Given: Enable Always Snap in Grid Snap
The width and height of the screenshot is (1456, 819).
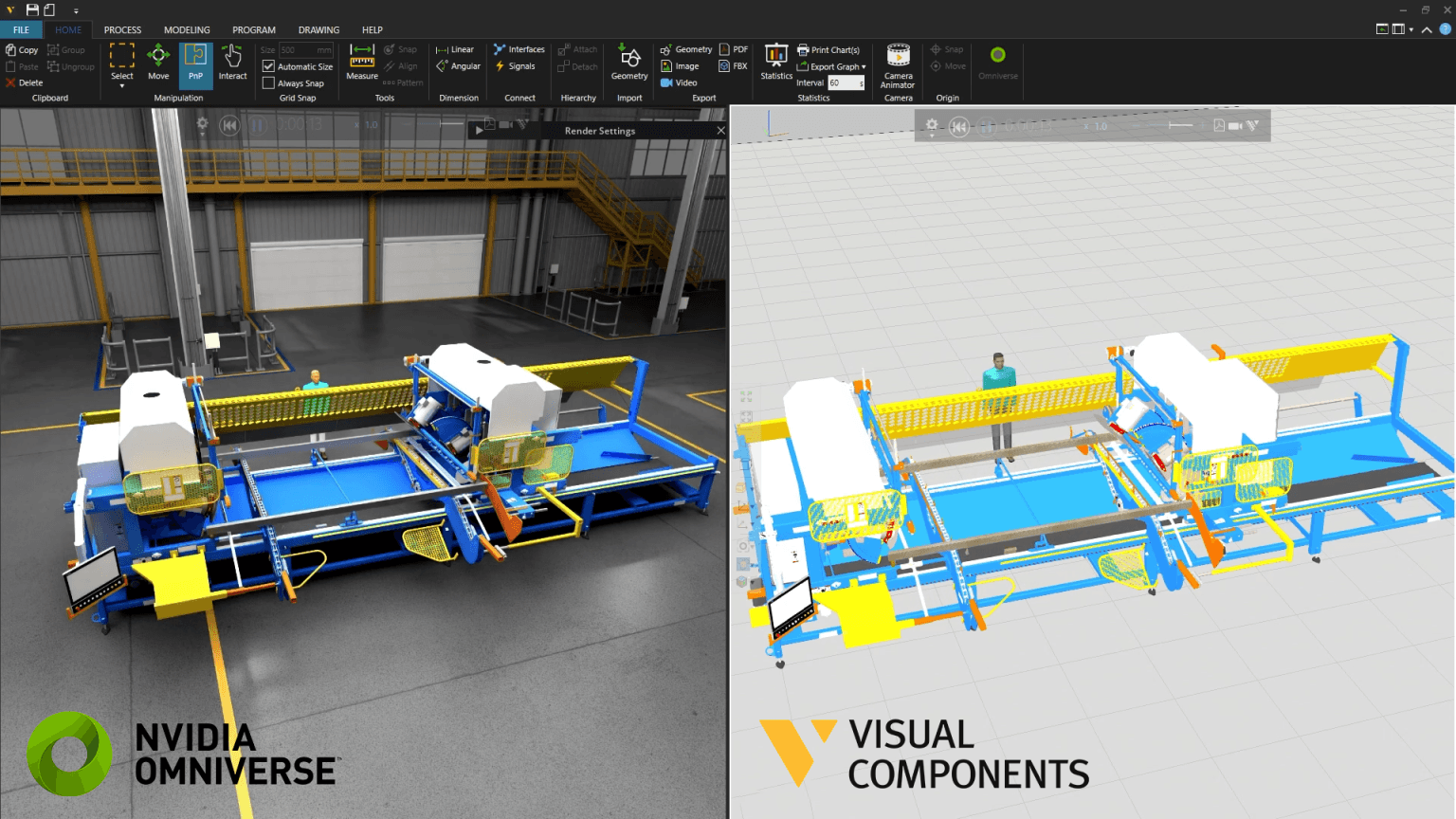Looking at the screenshot, I should 269,83.
